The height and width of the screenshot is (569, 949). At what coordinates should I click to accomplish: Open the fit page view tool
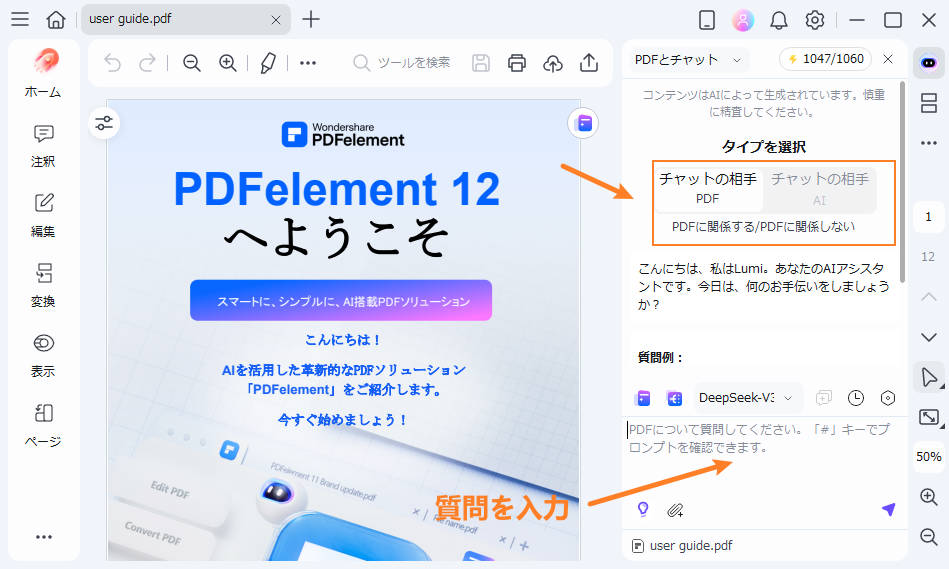(928, 417)
